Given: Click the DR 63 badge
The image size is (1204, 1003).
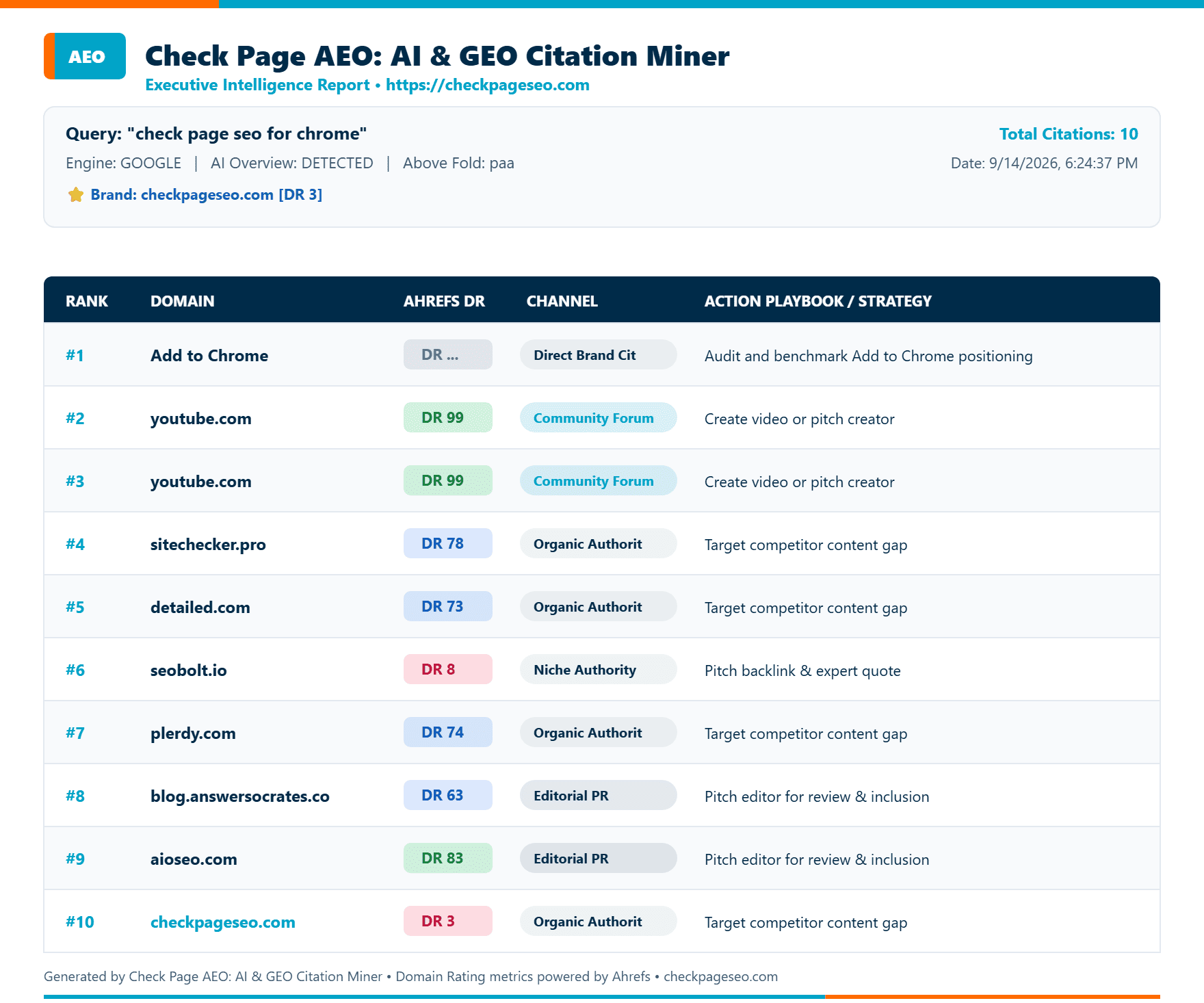Looking at the screenshot, I should pos(447,795).
